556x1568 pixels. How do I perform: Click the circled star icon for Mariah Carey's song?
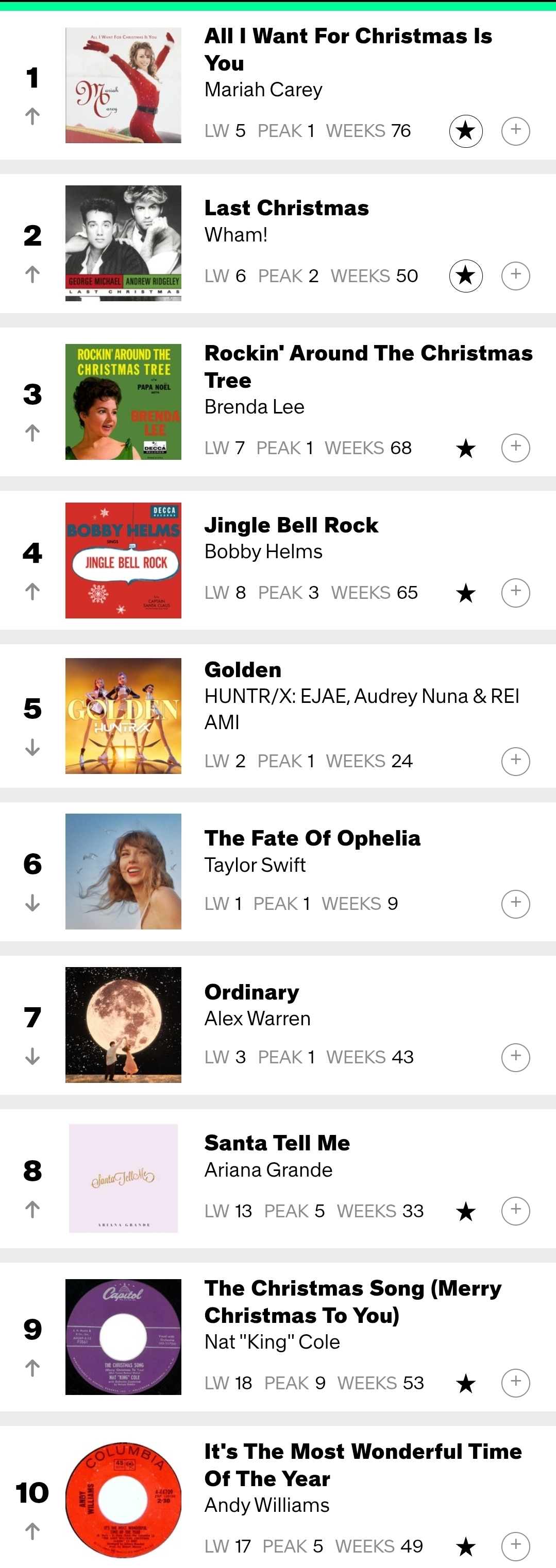[466, 131]
